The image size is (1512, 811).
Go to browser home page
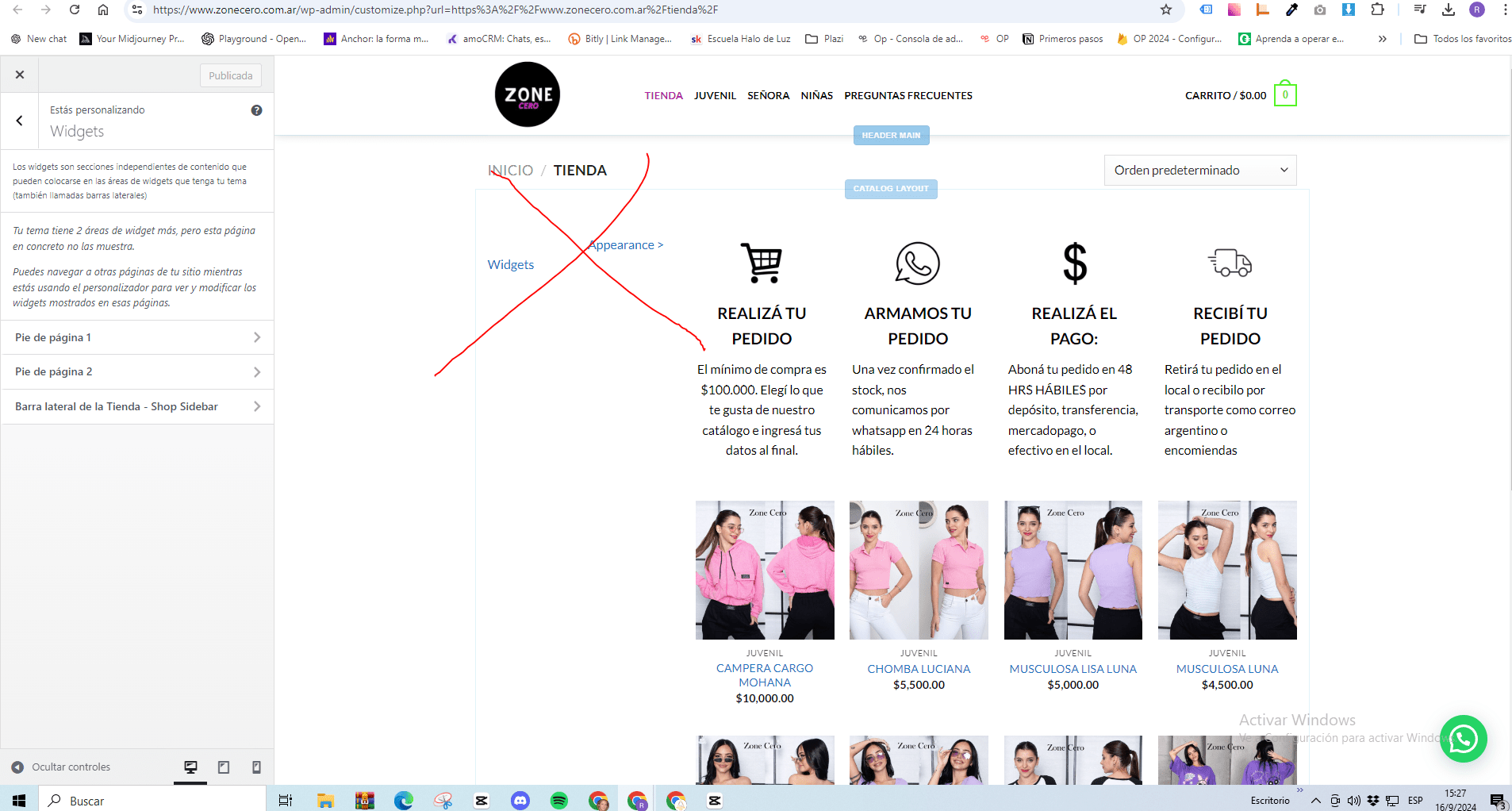tap(103, 10)
